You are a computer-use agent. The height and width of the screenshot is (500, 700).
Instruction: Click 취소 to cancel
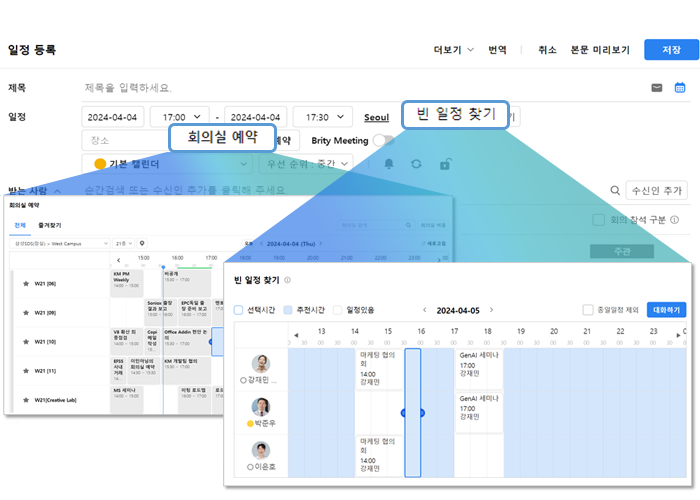tap(547, 50)
